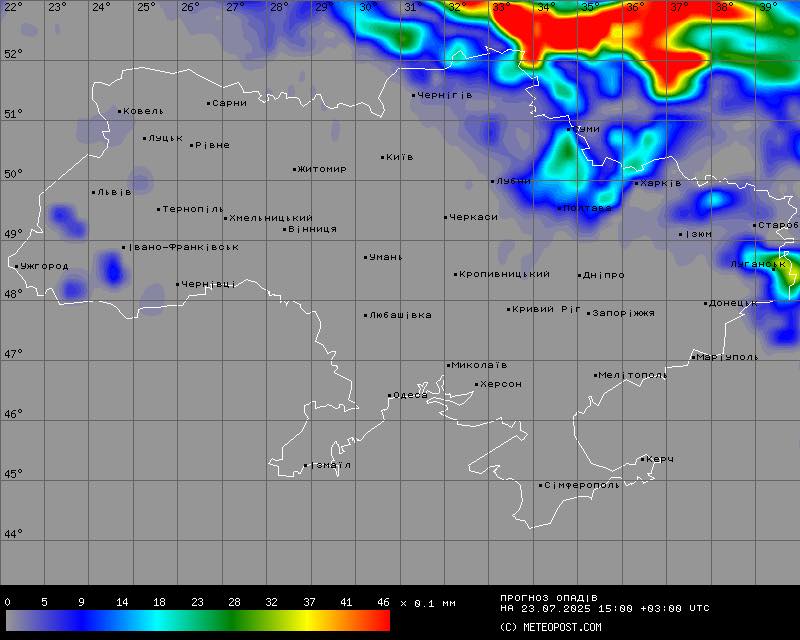Click the Івано-Франківськ city label
800x640 pixels.
[x=183, y=246]
